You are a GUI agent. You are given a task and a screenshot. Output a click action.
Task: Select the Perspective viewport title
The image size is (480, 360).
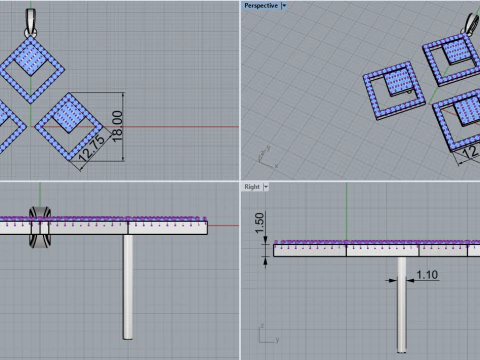(261, 6)
